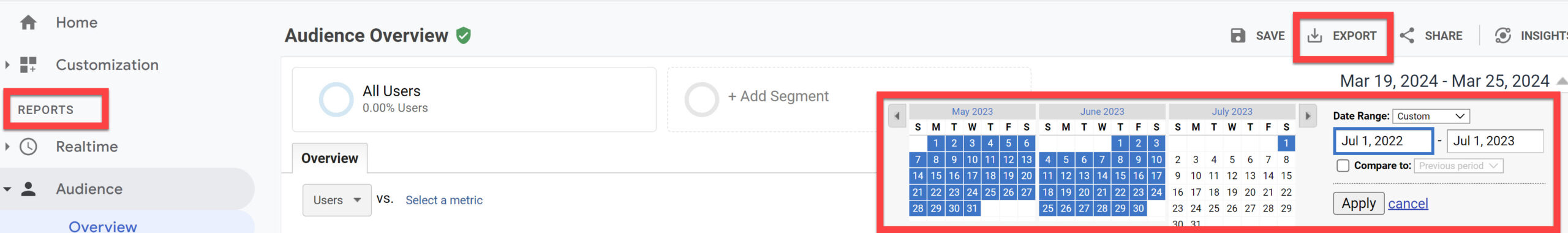
Task: Click the cancel link
Action: point(1408,204)
